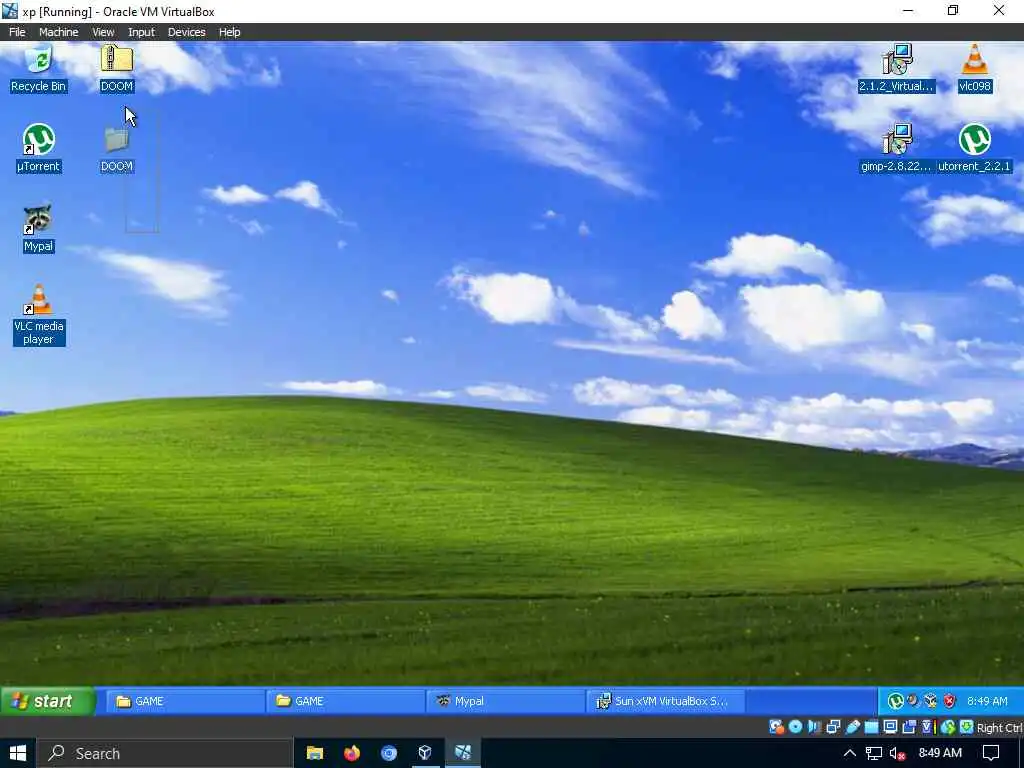
Task: Open the Input menu
Action: pyautogui.click(x=141, y=32)
